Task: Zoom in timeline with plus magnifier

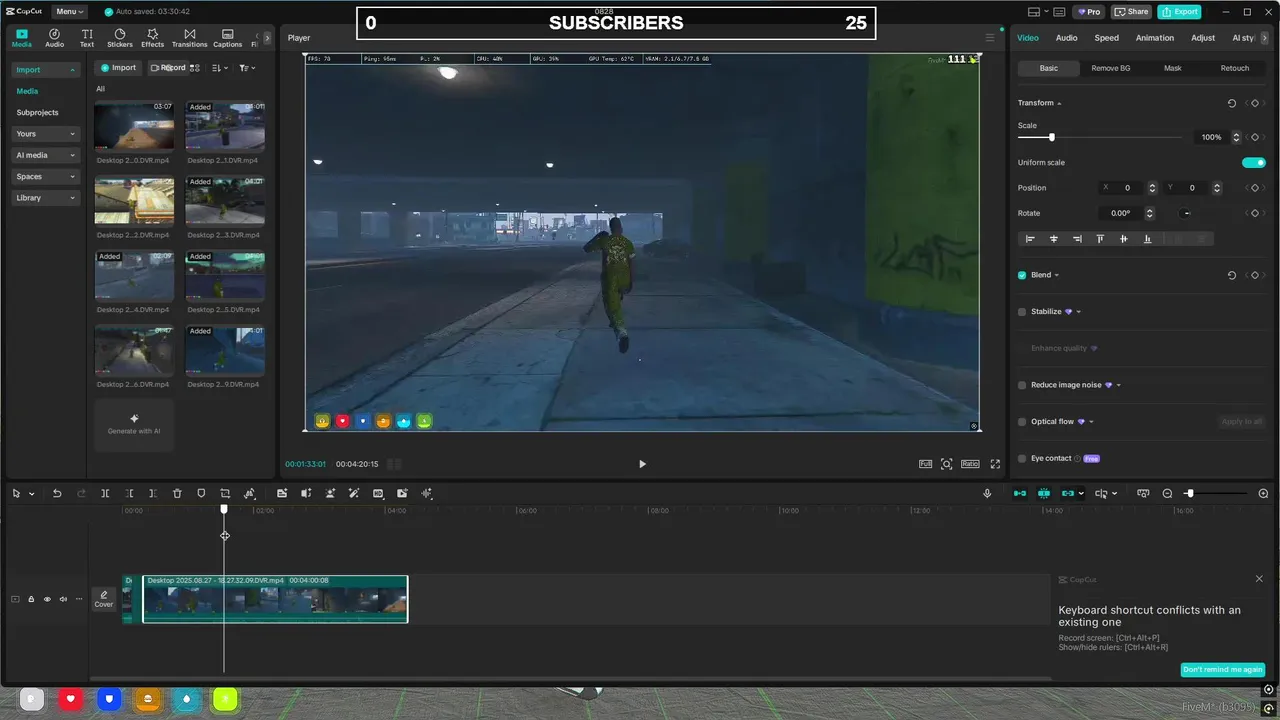Action: (x=1263, y=493)
